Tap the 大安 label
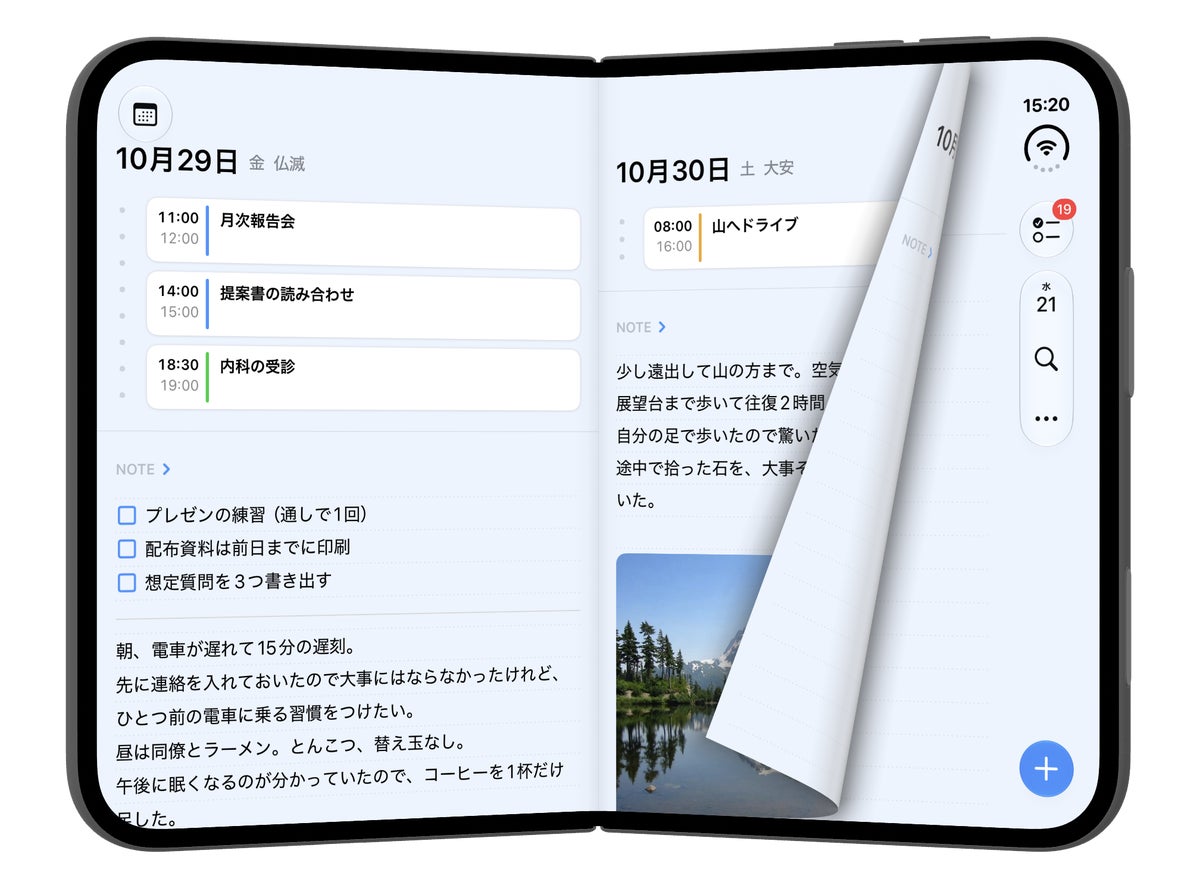Viewport: 1200px width, 888px height. [779, 168]
